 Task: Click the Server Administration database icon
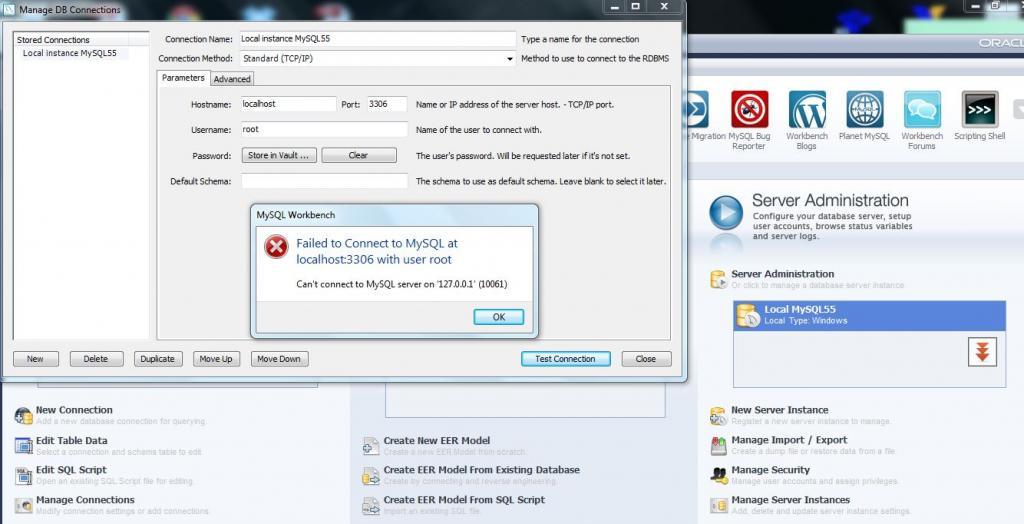click(x=718, y=279)
